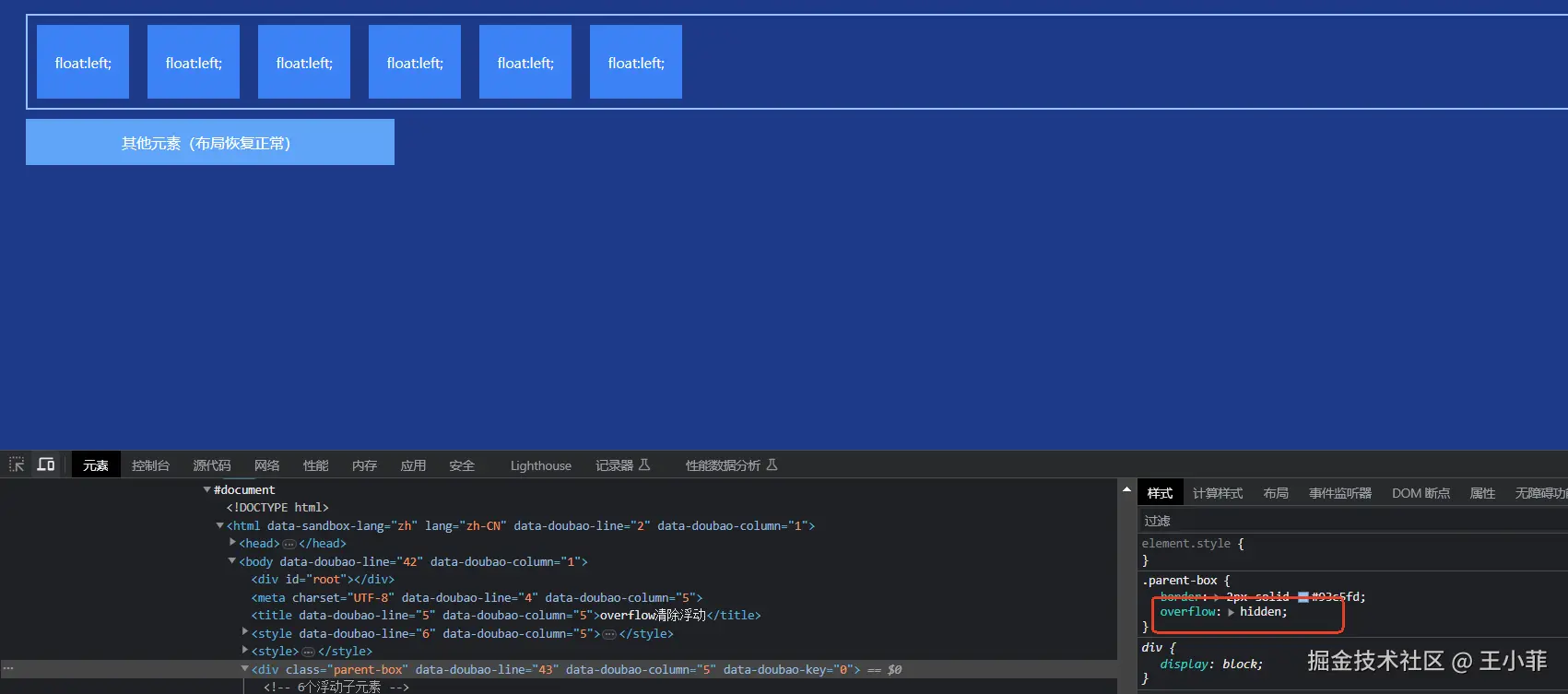The height and width of the screenshot is (694, 1568).
Task: Open the 安全 tab
Action: click(462, 465)
